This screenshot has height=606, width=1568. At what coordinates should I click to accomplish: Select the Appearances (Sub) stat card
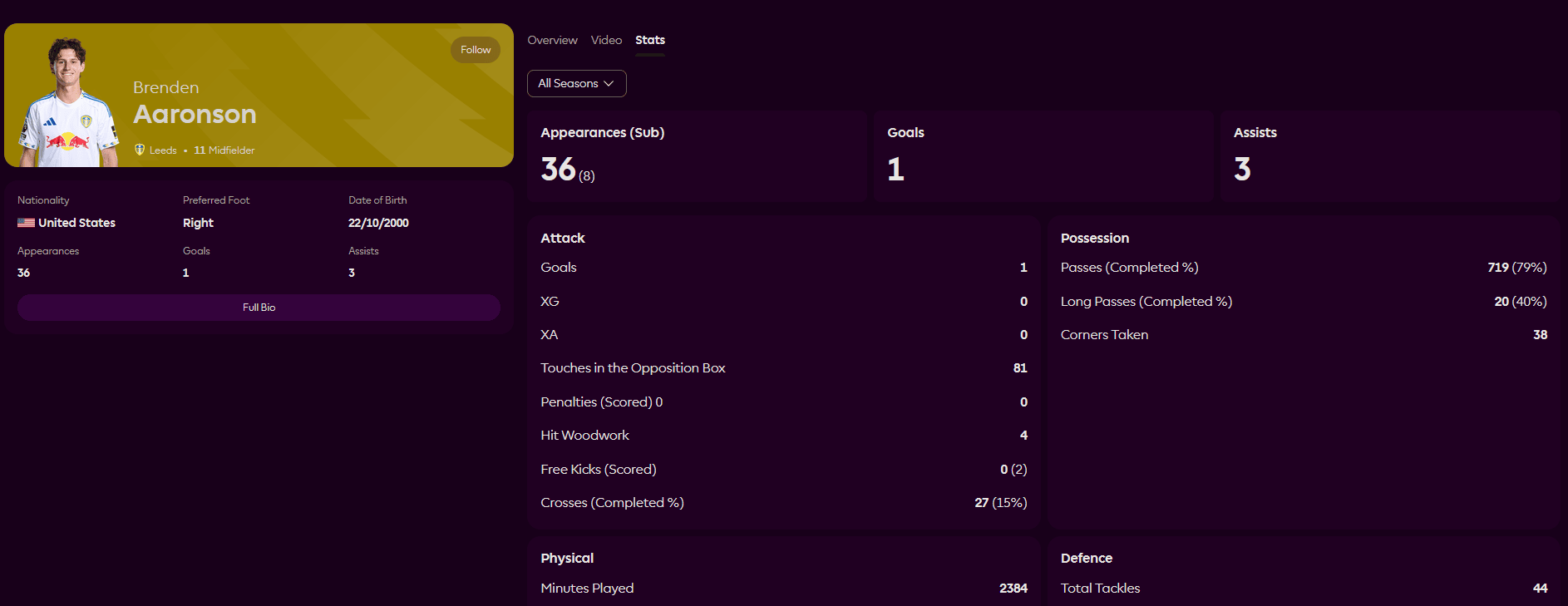697,156
